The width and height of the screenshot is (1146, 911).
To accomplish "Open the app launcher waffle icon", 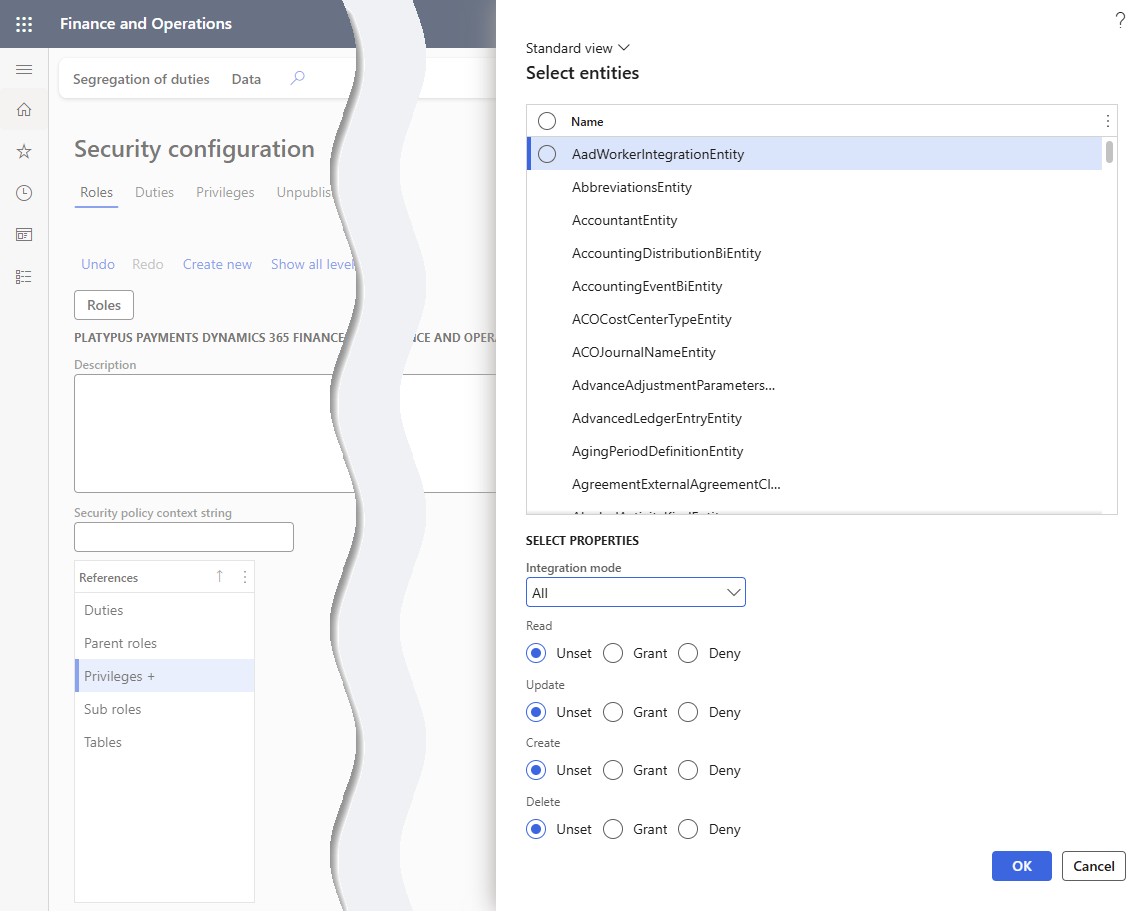I will [x=24, y=24].
